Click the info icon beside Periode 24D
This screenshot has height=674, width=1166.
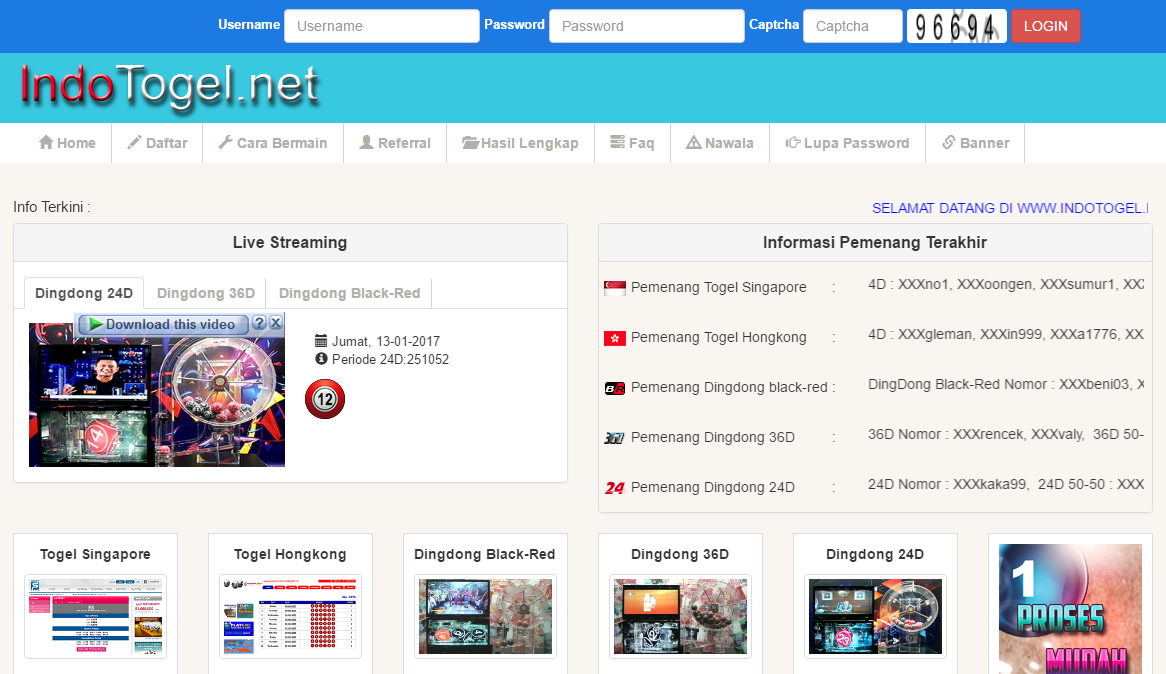coord(321,359)
